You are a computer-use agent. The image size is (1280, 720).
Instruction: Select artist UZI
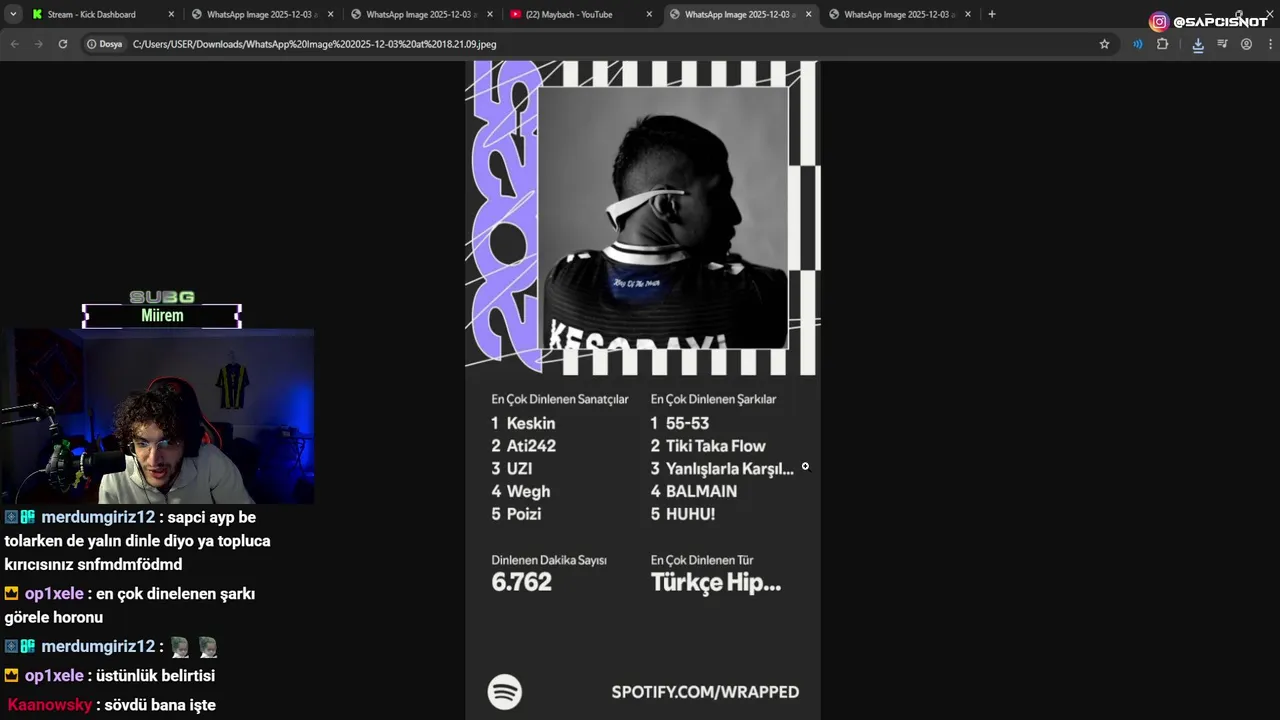pos(519,469)
